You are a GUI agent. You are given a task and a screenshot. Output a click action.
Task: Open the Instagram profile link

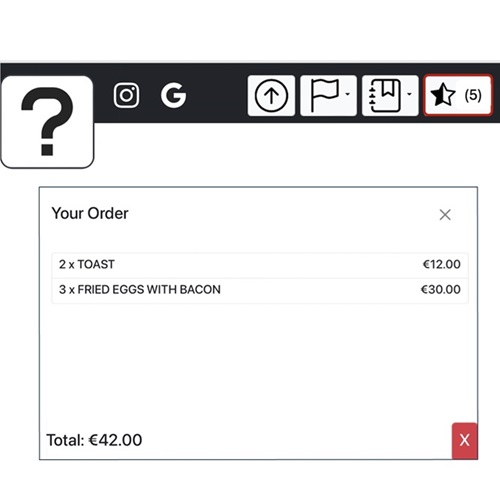coord(126,95)
